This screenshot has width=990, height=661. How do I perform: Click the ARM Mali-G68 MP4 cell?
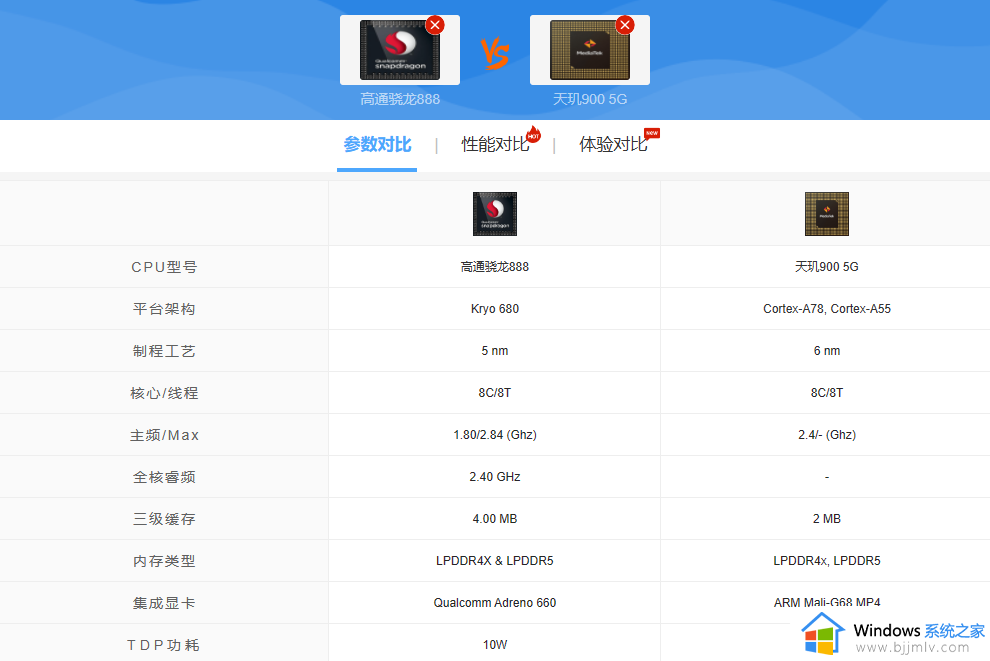(826, 603)
